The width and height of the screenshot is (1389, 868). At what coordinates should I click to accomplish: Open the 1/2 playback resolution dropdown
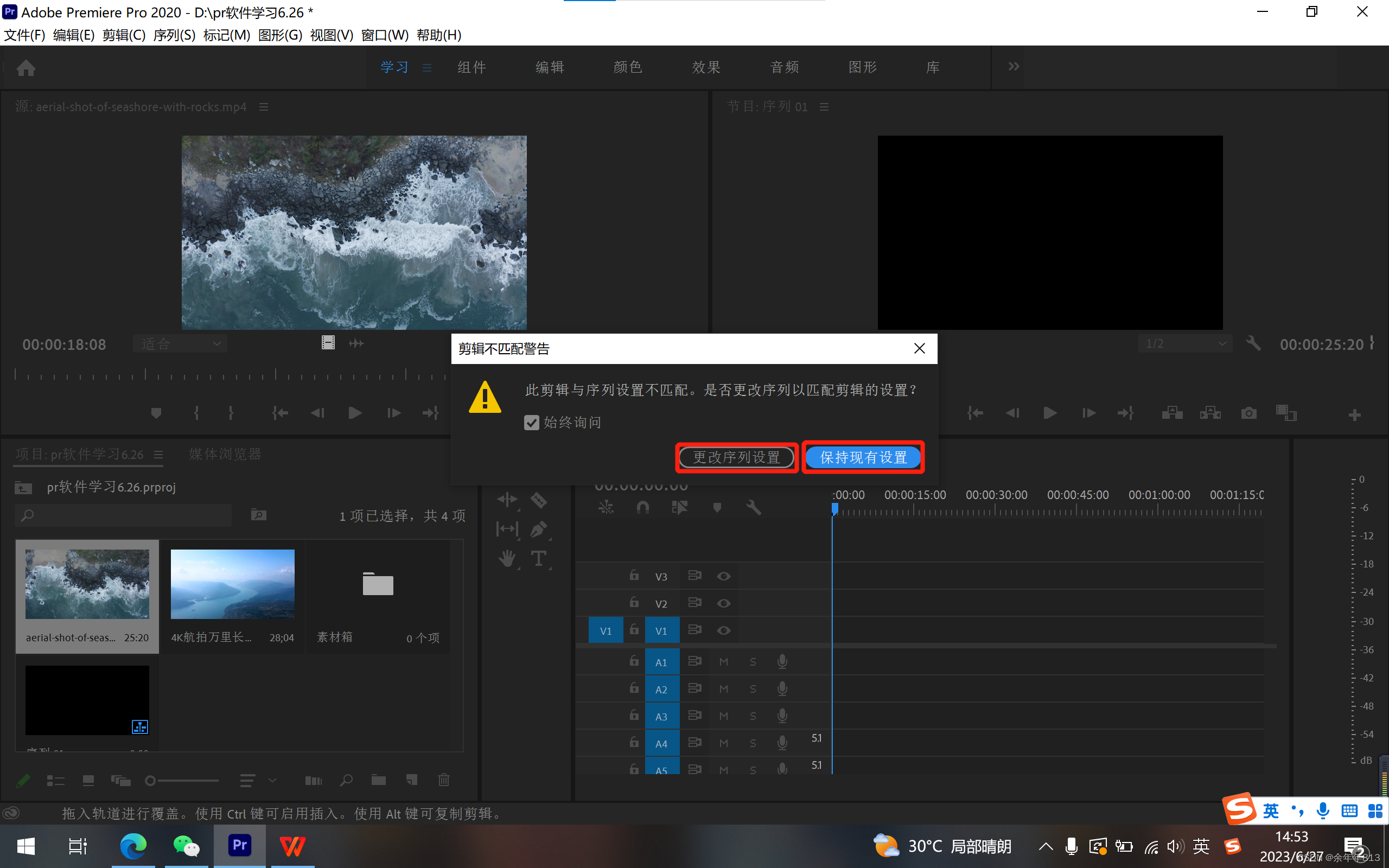[x=1184, y=344]
